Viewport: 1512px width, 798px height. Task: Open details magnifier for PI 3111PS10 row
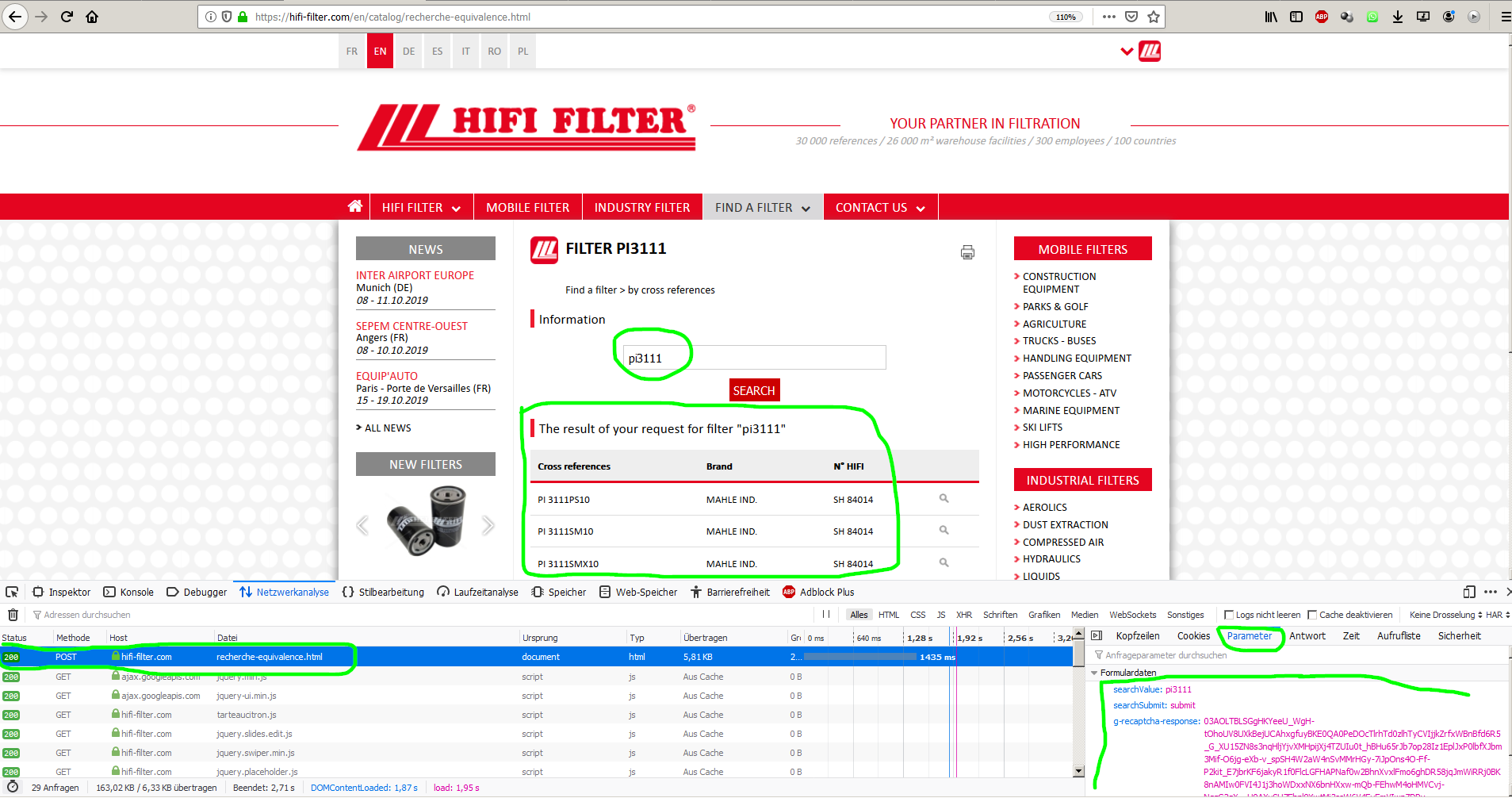pyautogui.click(x=944, y=498)
